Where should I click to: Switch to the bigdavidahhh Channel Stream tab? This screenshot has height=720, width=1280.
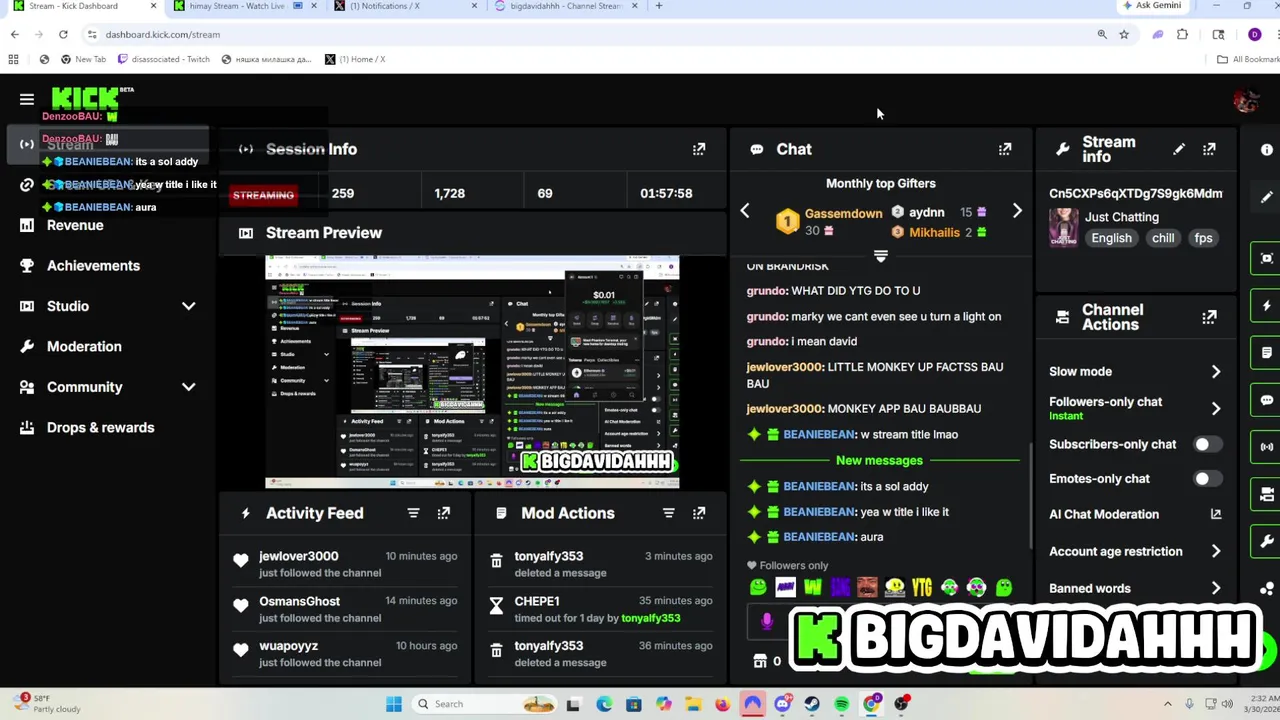[565, 6]
